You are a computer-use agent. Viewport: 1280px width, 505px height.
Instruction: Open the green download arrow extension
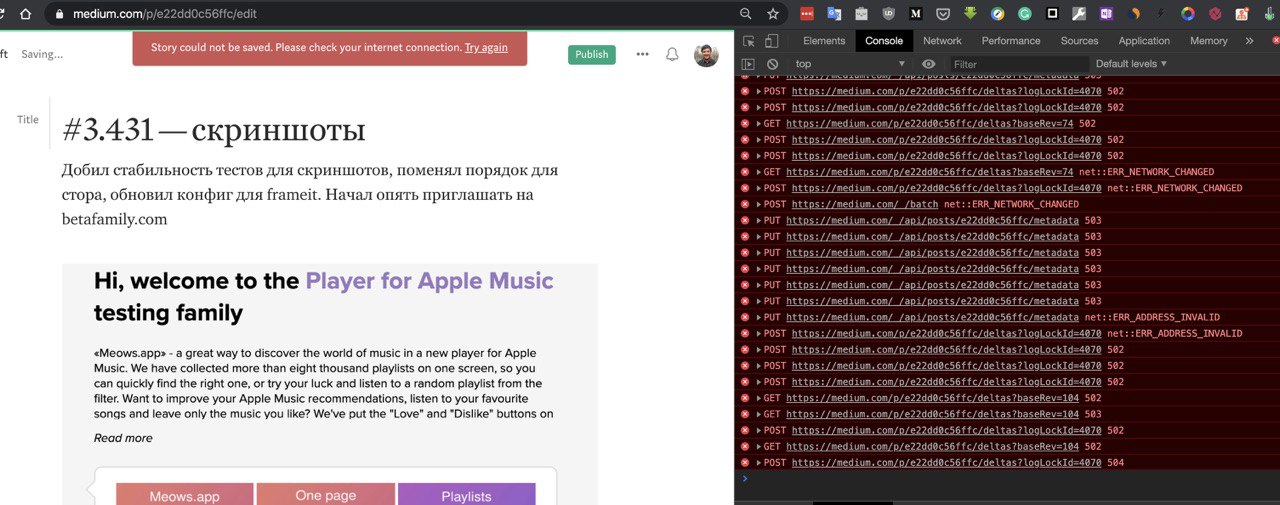[970, 14]
